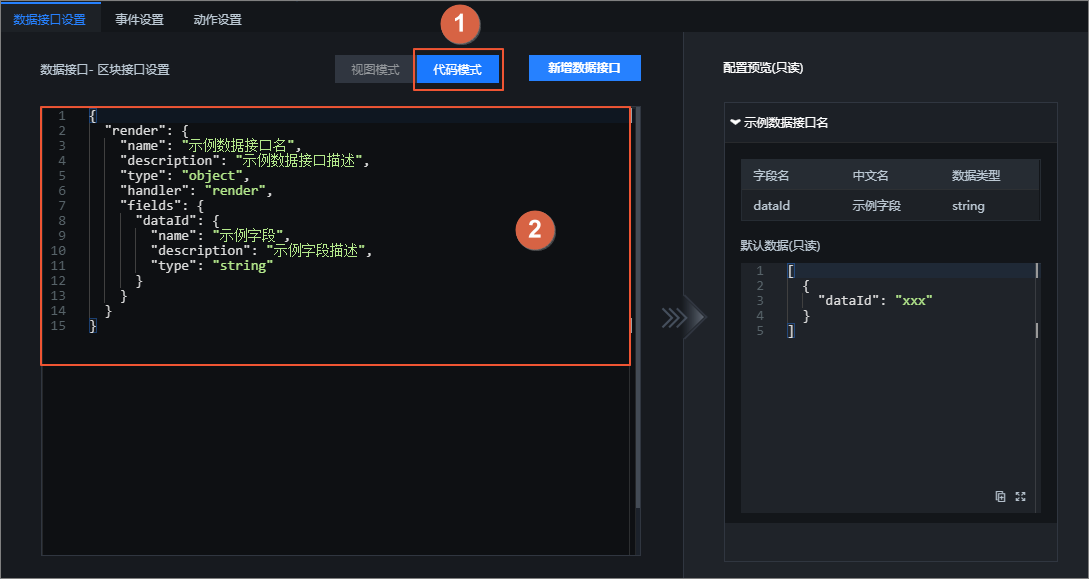The image size is (1089, 579).
Task: Select the dataId row in the fields table
Action: 890,205
